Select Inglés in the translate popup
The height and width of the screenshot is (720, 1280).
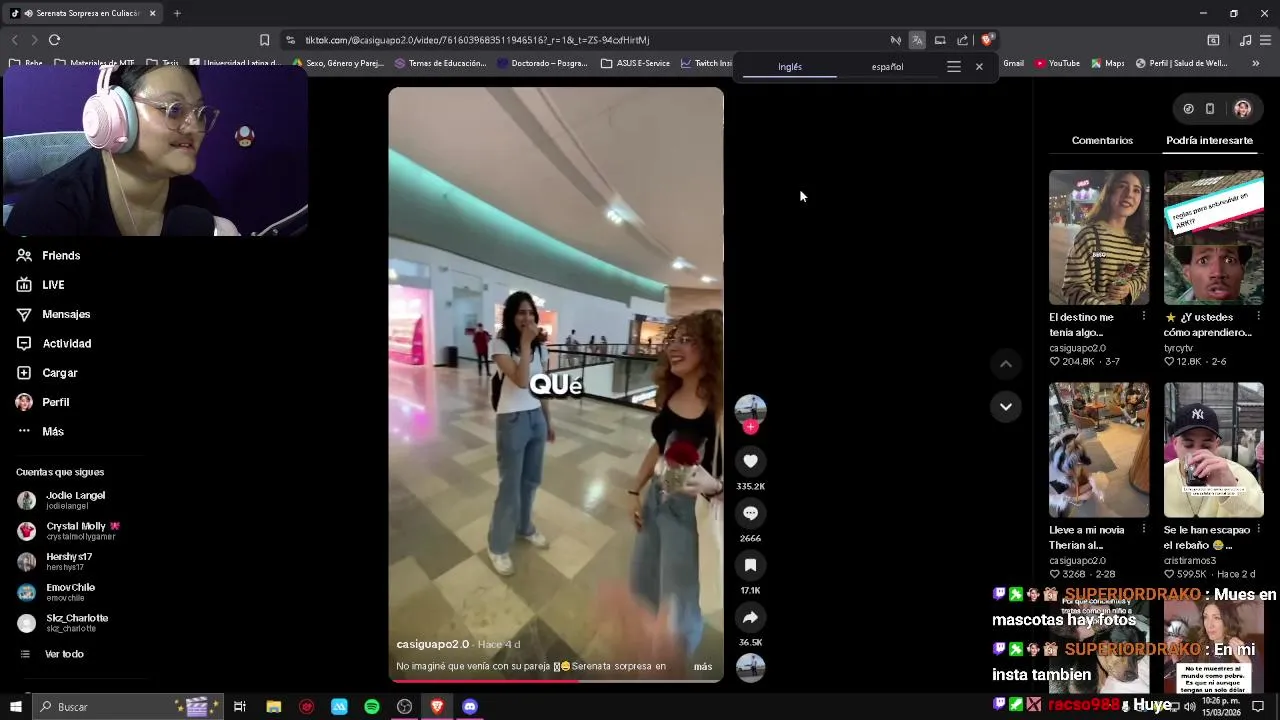point(790,67)
